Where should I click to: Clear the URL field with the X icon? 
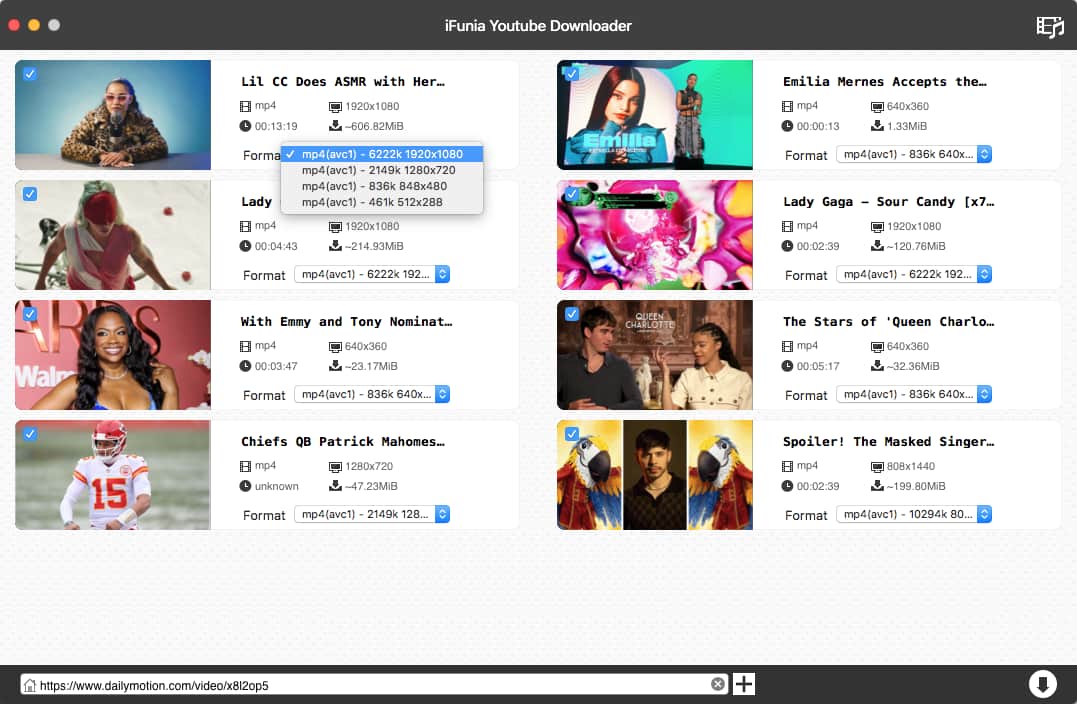coord(718,684)
